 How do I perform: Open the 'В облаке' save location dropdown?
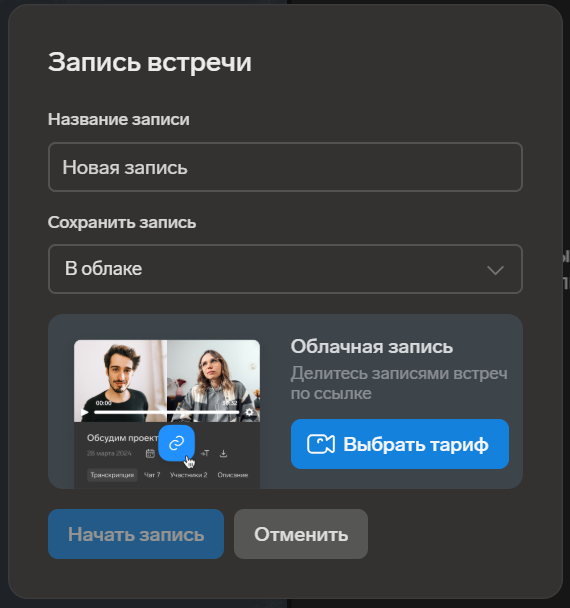pyautogui.click(x=285, y=269)
